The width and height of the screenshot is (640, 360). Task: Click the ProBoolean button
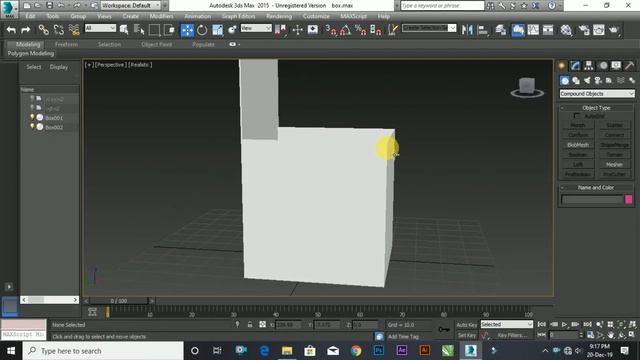tap(578, 174)
